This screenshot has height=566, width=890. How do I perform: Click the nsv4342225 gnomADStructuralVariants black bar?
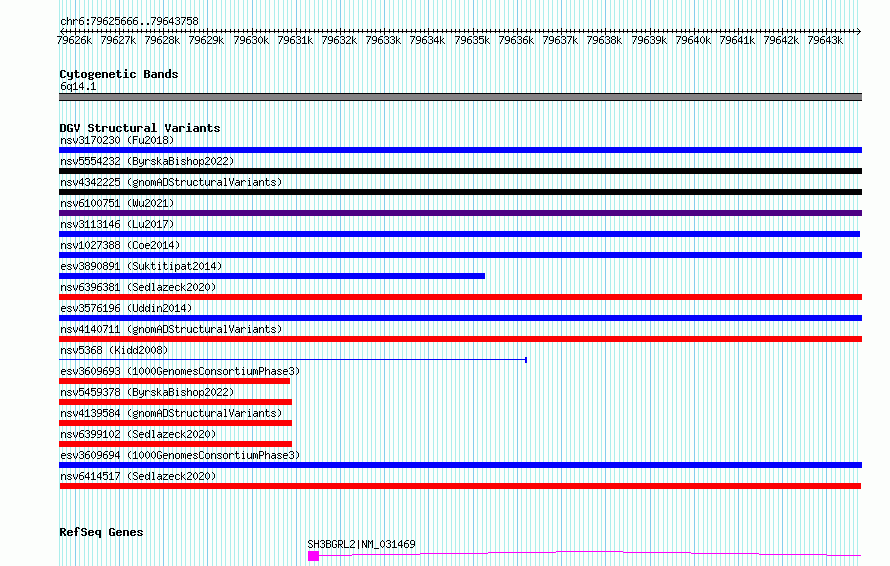[460, 192]
